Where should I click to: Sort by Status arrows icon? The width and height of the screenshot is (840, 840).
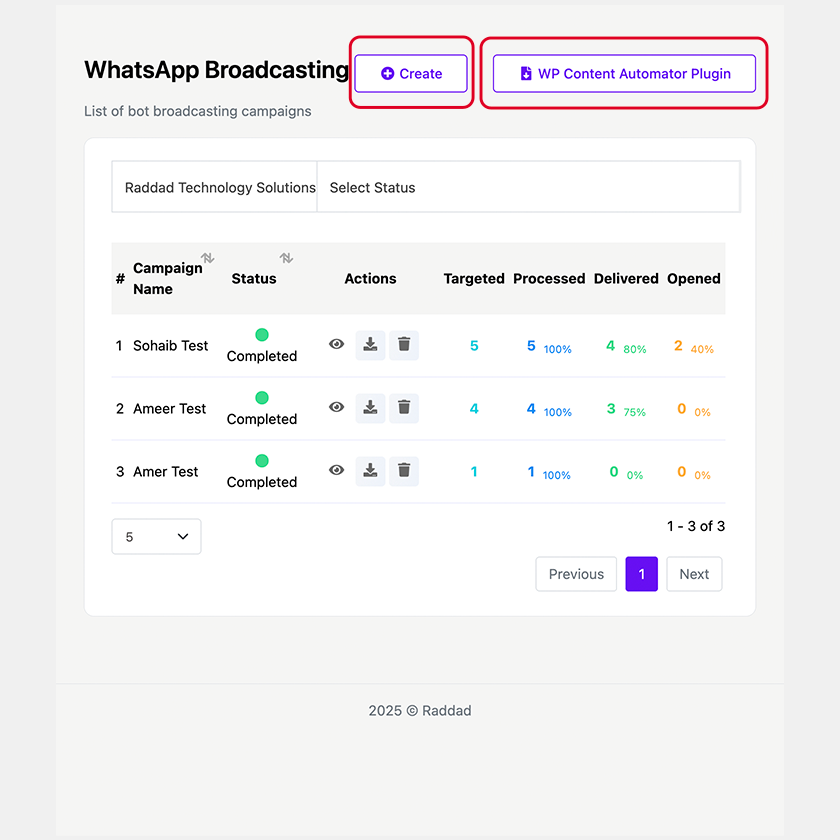[286, 258]
